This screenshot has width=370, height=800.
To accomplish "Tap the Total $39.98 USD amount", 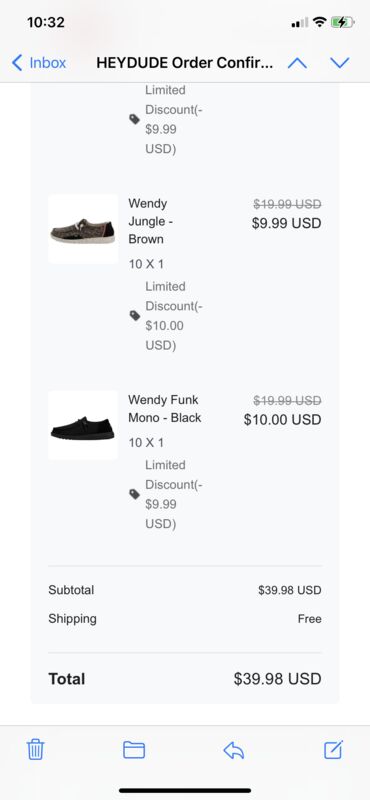I will [278, 679].
